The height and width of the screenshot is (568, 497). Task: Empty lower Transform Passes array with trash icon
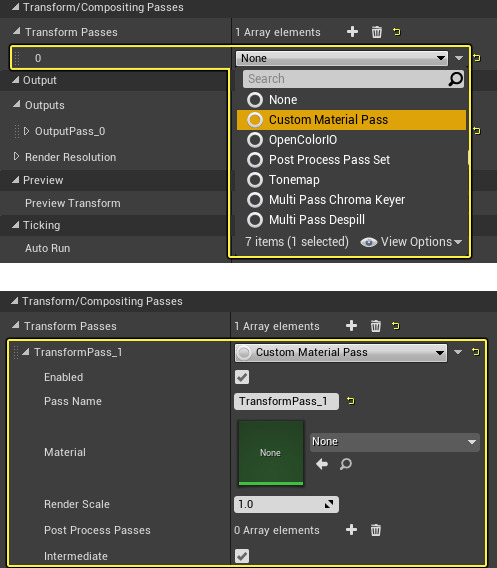coord(376,326)
